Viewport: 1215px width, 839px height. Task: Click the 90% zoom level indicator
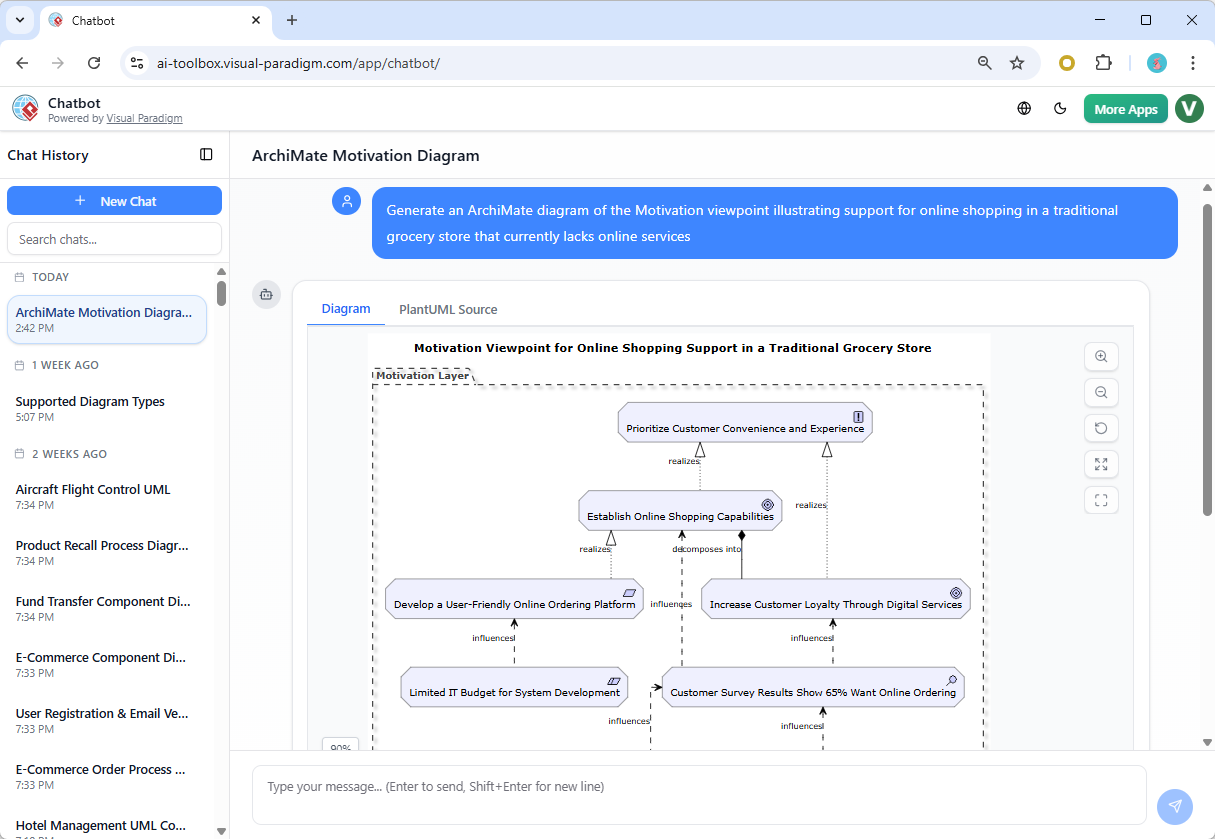(x=340, y=747)
